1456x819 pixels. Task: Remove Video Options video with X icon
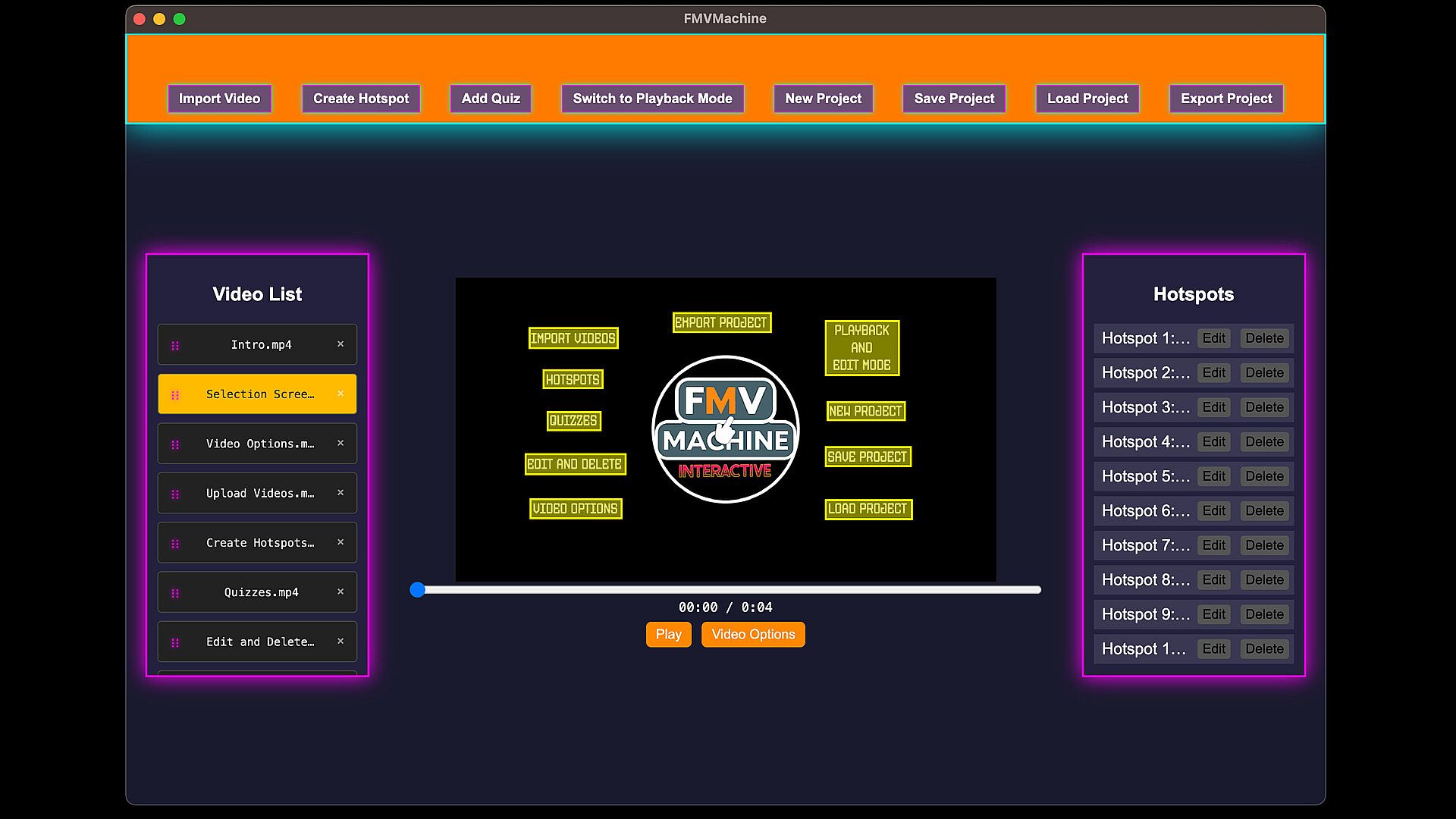click(340, 444)
